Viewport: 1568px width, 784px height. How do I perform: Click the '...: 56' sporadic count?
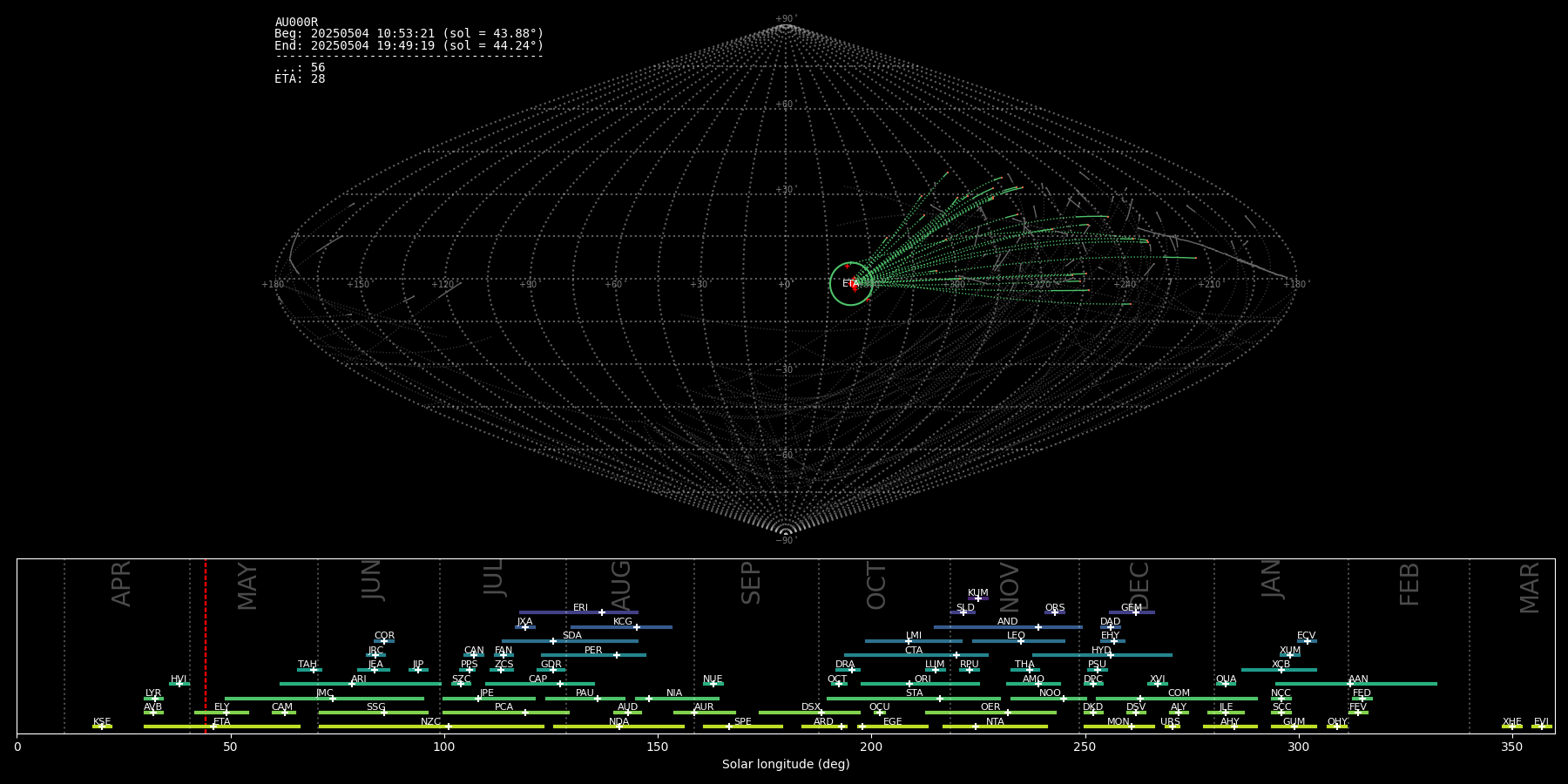(300, 68)
